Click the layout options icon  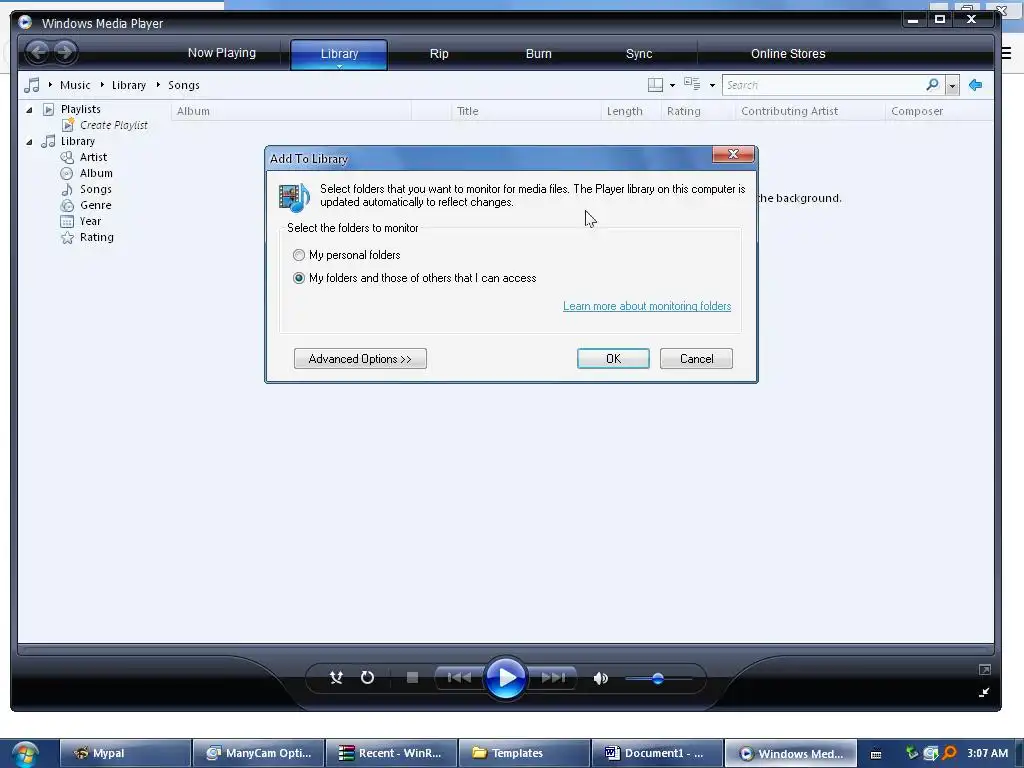pos(655,85)
